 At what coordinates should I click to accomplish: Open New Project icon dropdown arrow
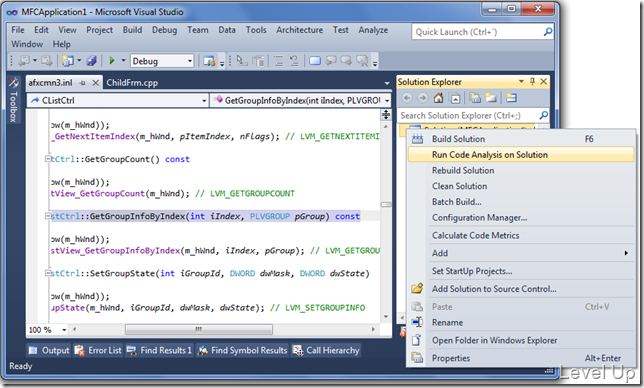[x=79, y=61]
